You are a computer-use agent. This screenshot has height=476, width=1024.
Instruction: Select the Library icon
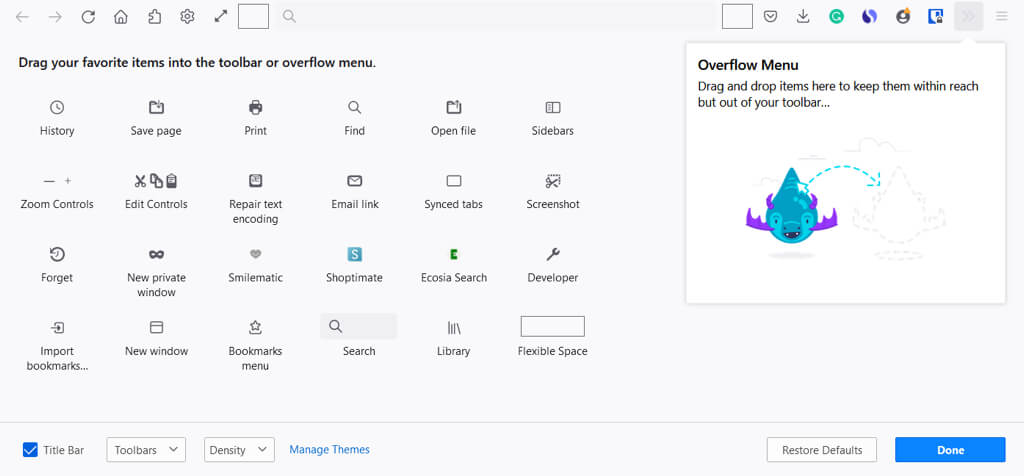(454, 327)
